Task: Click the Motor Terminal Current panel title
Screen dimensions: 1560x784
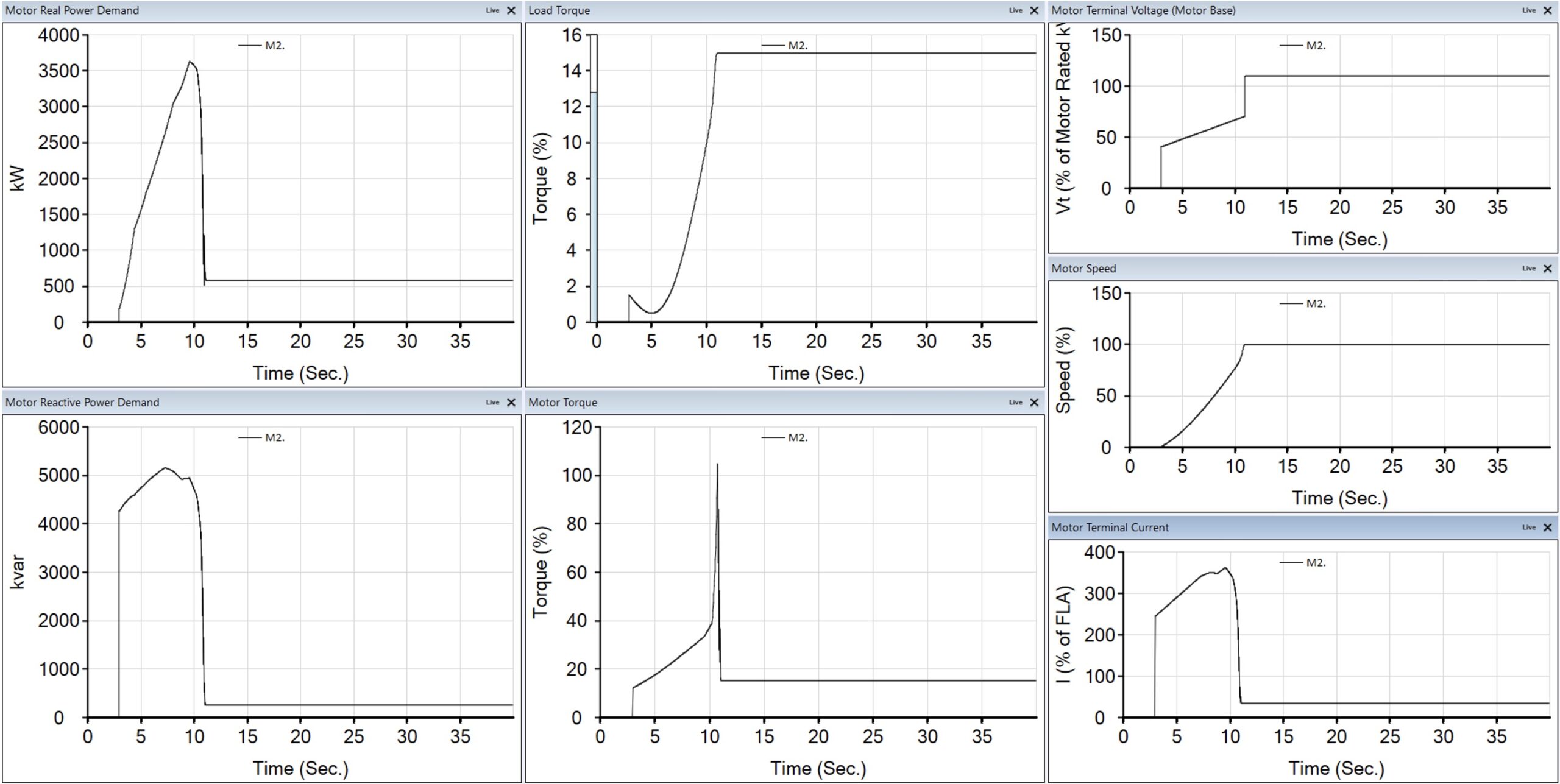Action: tap(1110, 528)
